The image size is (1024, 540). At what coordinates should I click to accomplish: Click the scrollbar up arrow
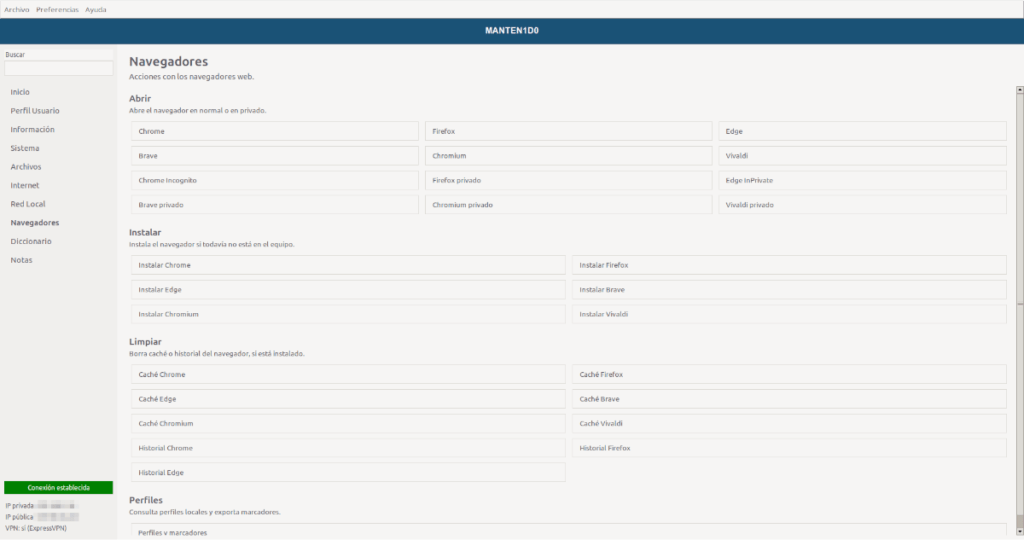coord(1019,89)
